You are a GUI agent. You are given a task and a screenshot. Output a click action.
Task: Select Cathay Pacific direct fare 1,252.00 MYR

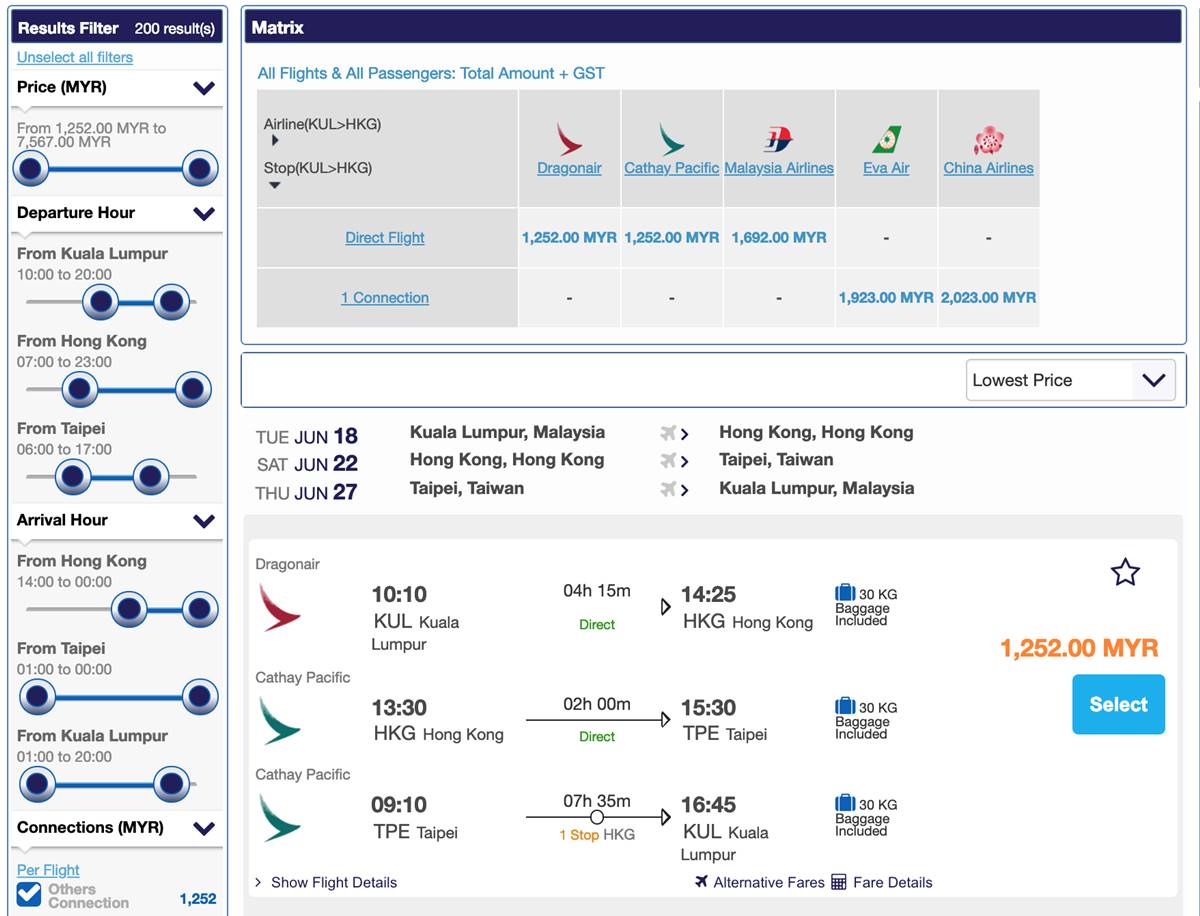pos(672,237)
